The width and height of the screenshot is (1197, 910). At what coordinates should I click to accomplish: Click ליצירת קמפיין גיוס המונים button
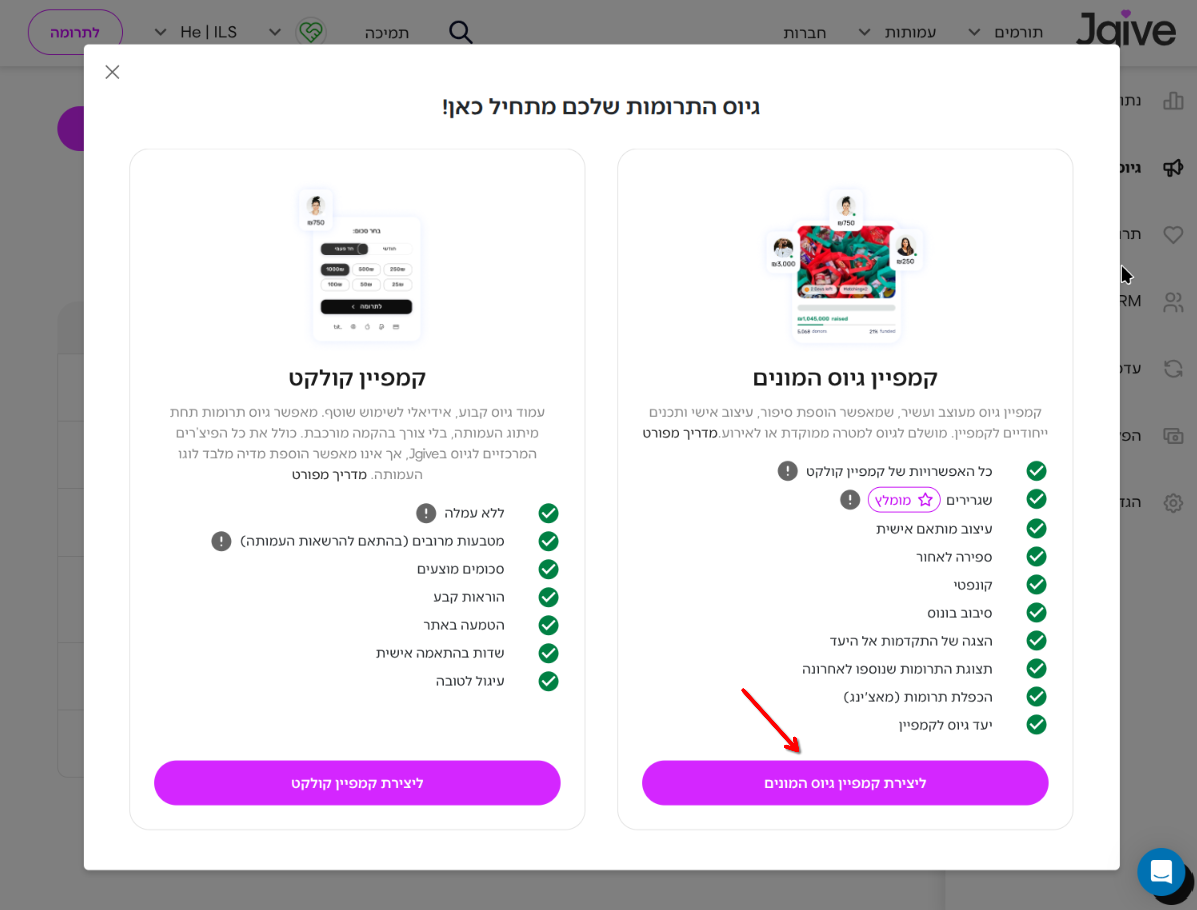click(x=845, y=783)
